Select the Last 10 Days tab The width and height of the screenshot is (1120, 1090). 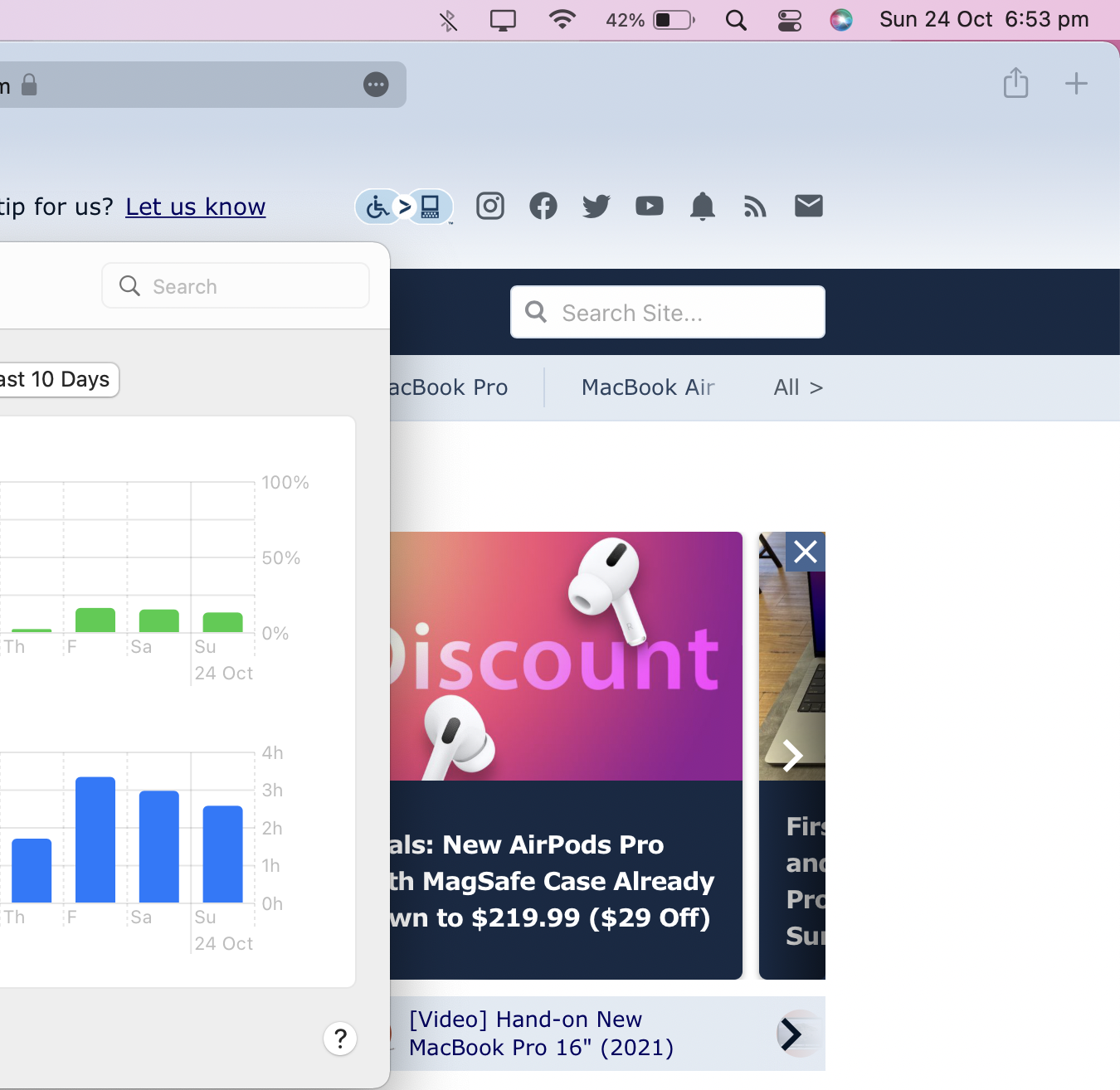(56, 380)
